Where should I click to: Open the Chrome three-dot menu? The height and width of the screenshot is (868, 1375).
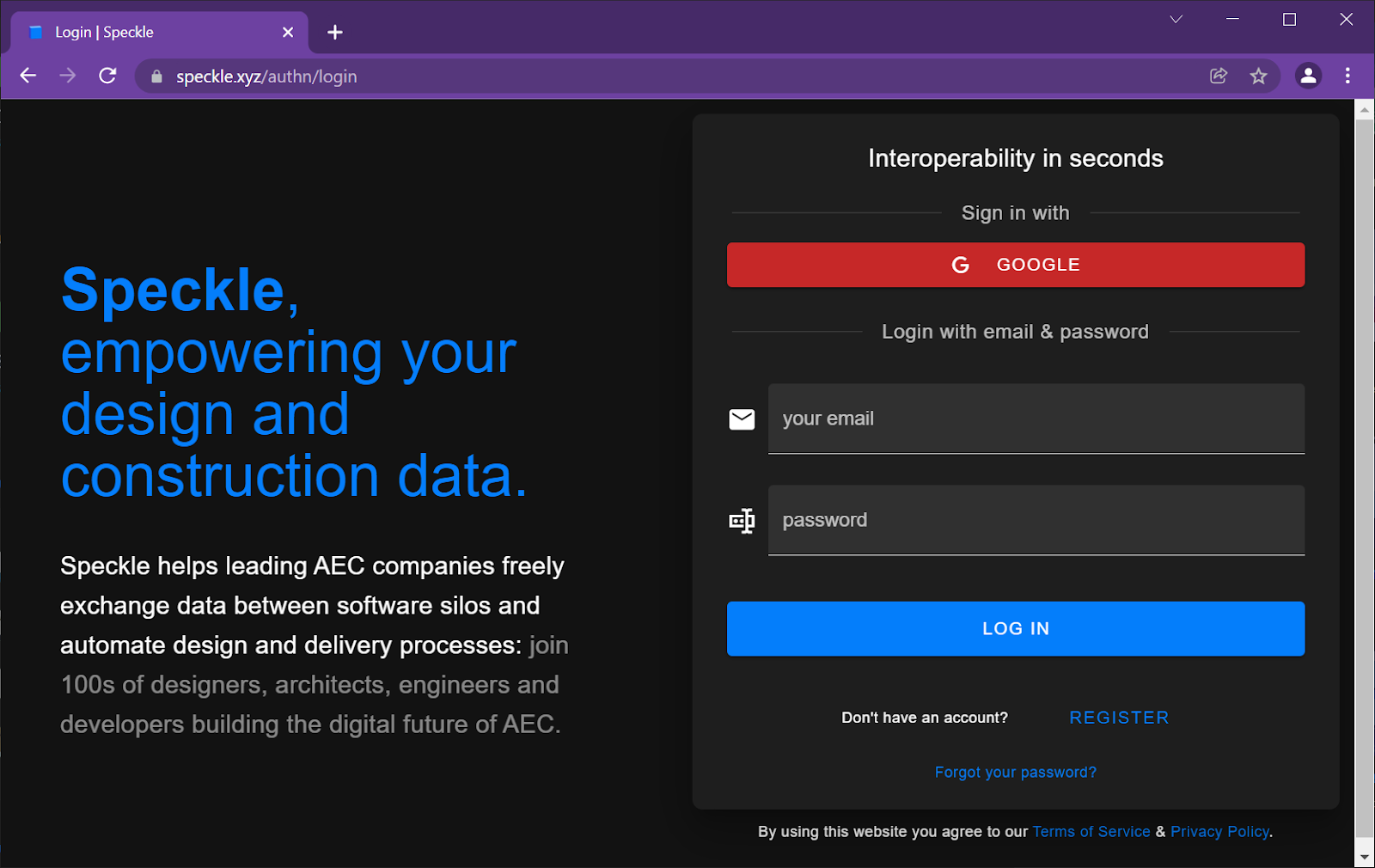(x=1347, y=76)
